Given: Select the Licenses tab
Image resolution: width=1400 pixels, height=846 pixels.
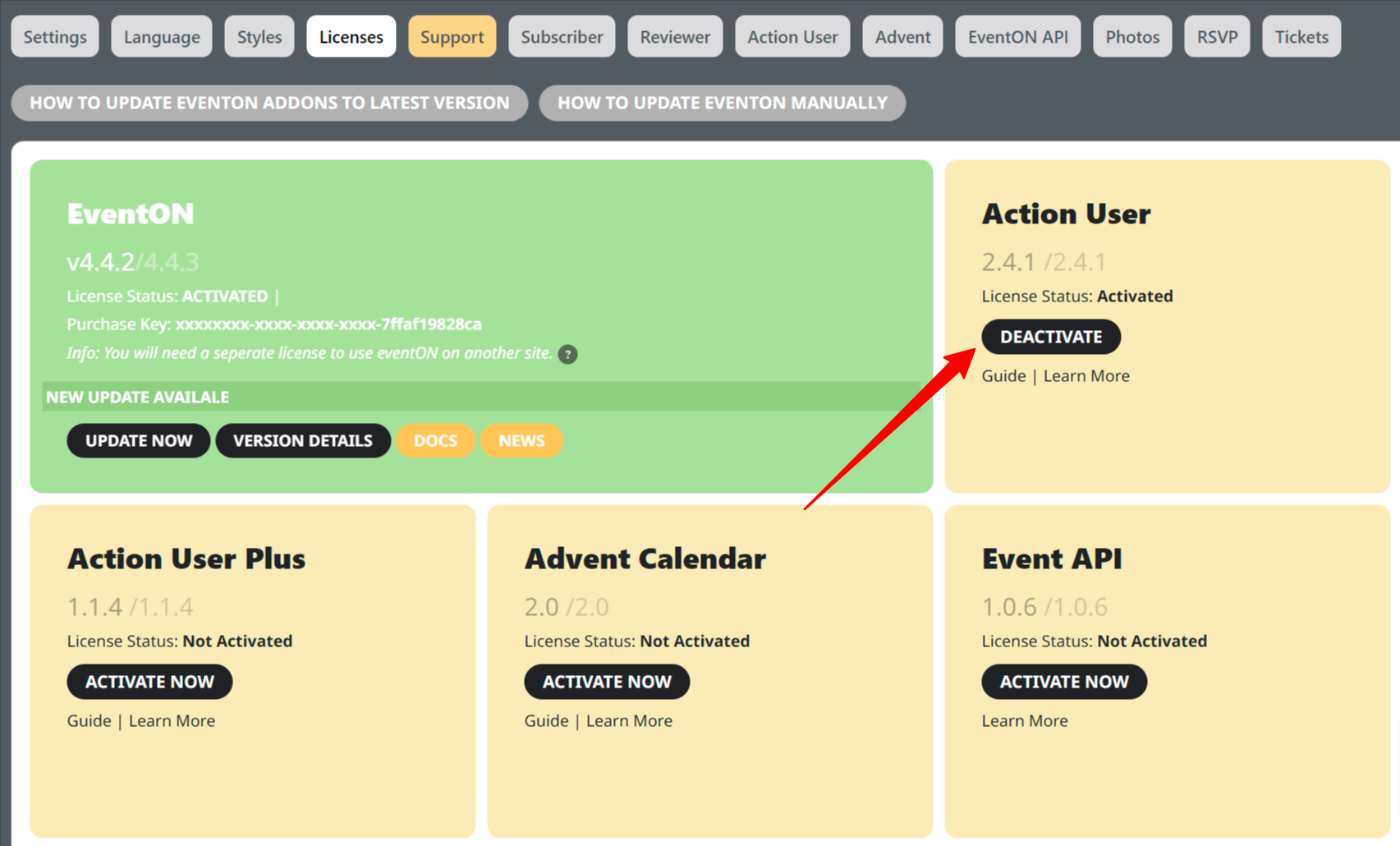Looking at the screenshot, I should (351, 37).
